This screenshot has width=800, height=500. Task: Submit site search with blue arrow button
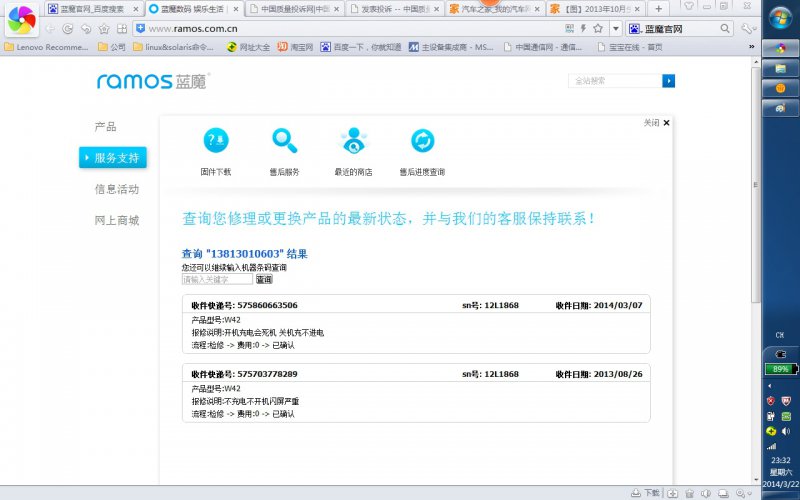[668, 81]
